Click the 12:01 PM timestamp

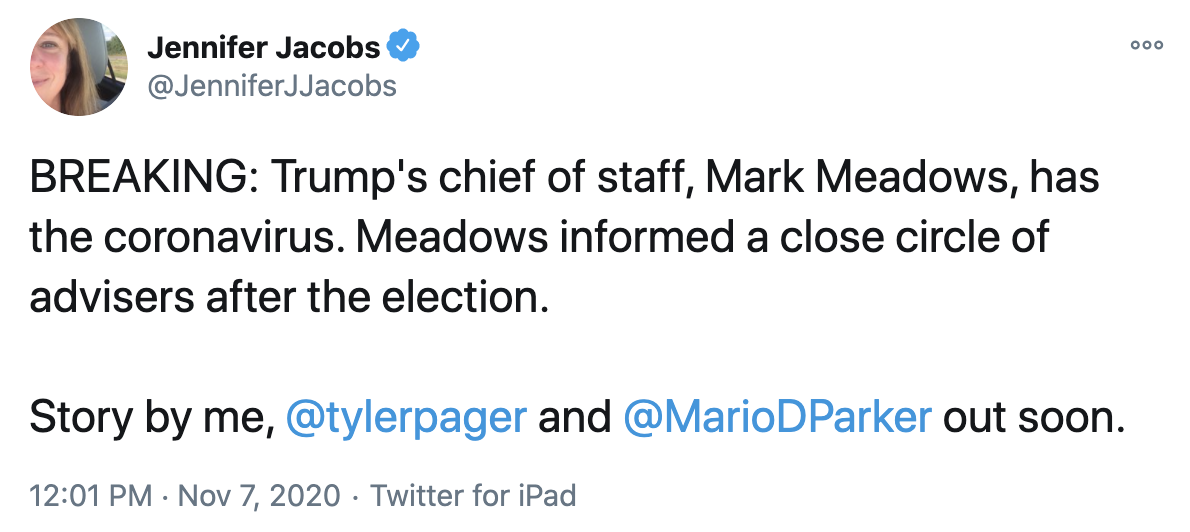[91, 495]
